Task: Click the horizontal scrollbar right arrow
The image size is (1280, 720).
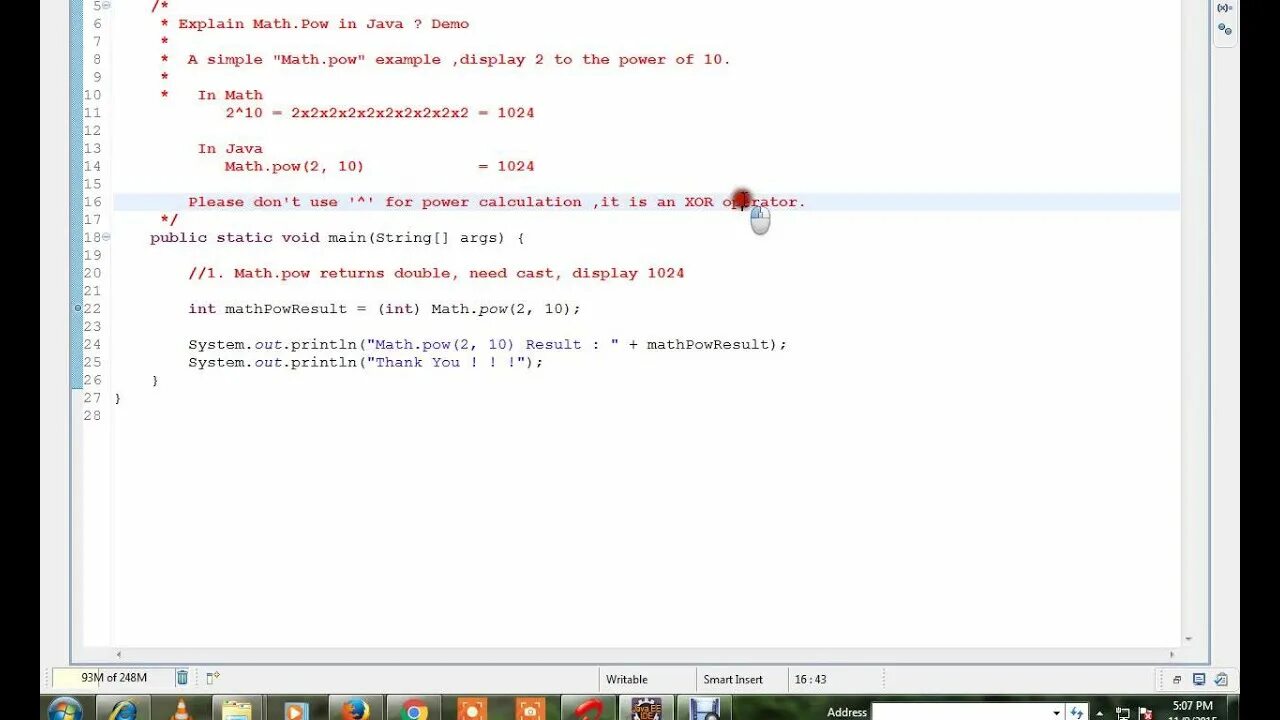Action: 1172,655
